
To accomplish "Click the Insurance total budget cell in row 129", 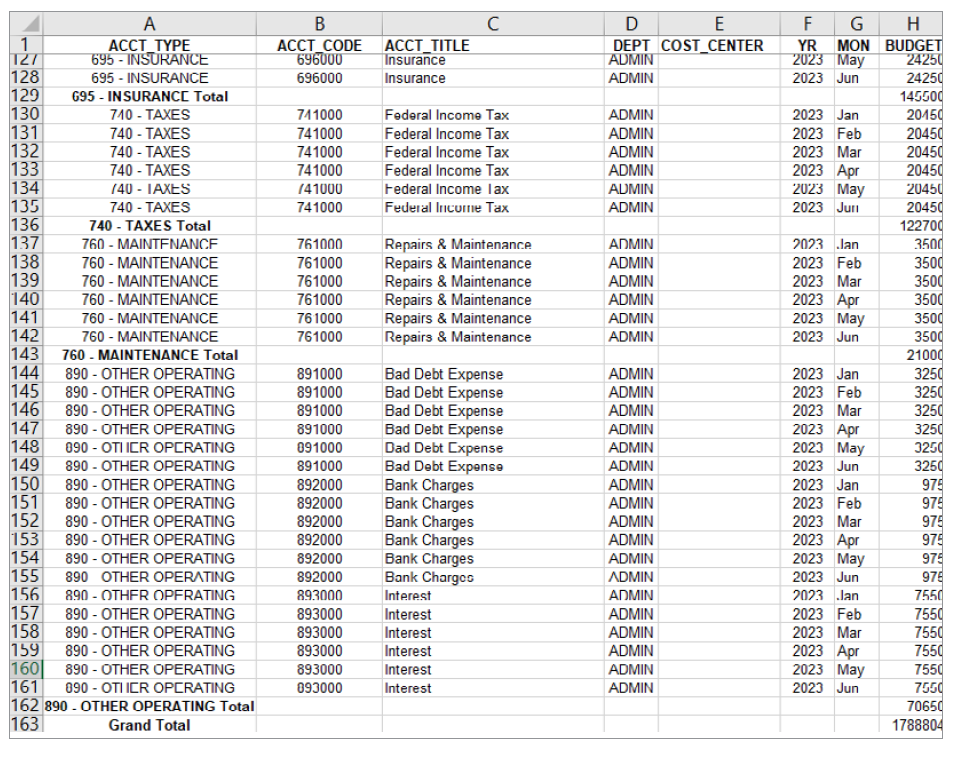I will pyautogui.click(x=911, y=96).
